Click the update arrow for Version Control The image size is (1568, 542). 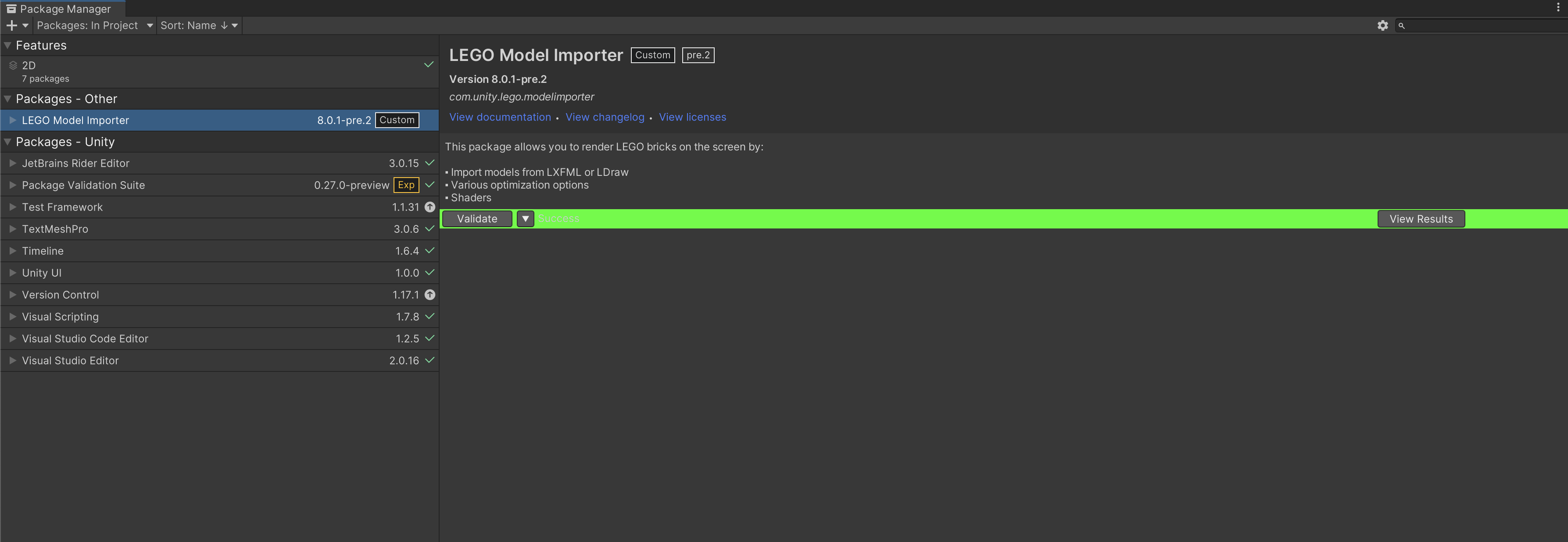click(430, 294)
